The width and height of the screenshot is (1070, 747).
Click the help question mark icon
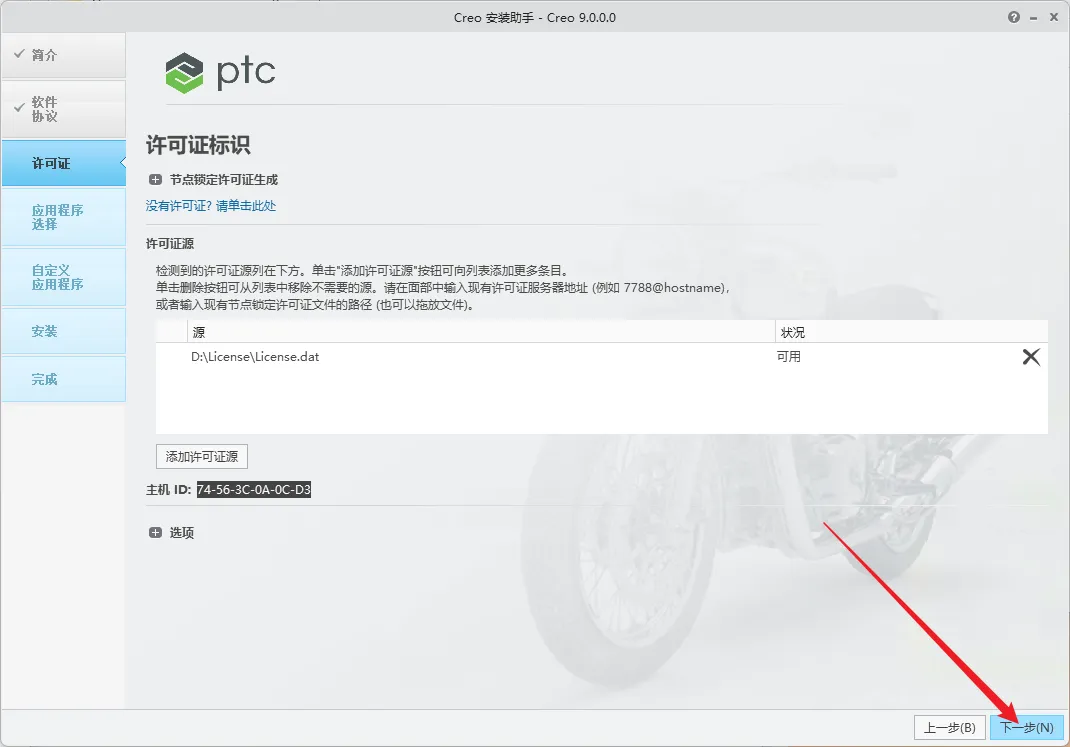point(1013,17)
